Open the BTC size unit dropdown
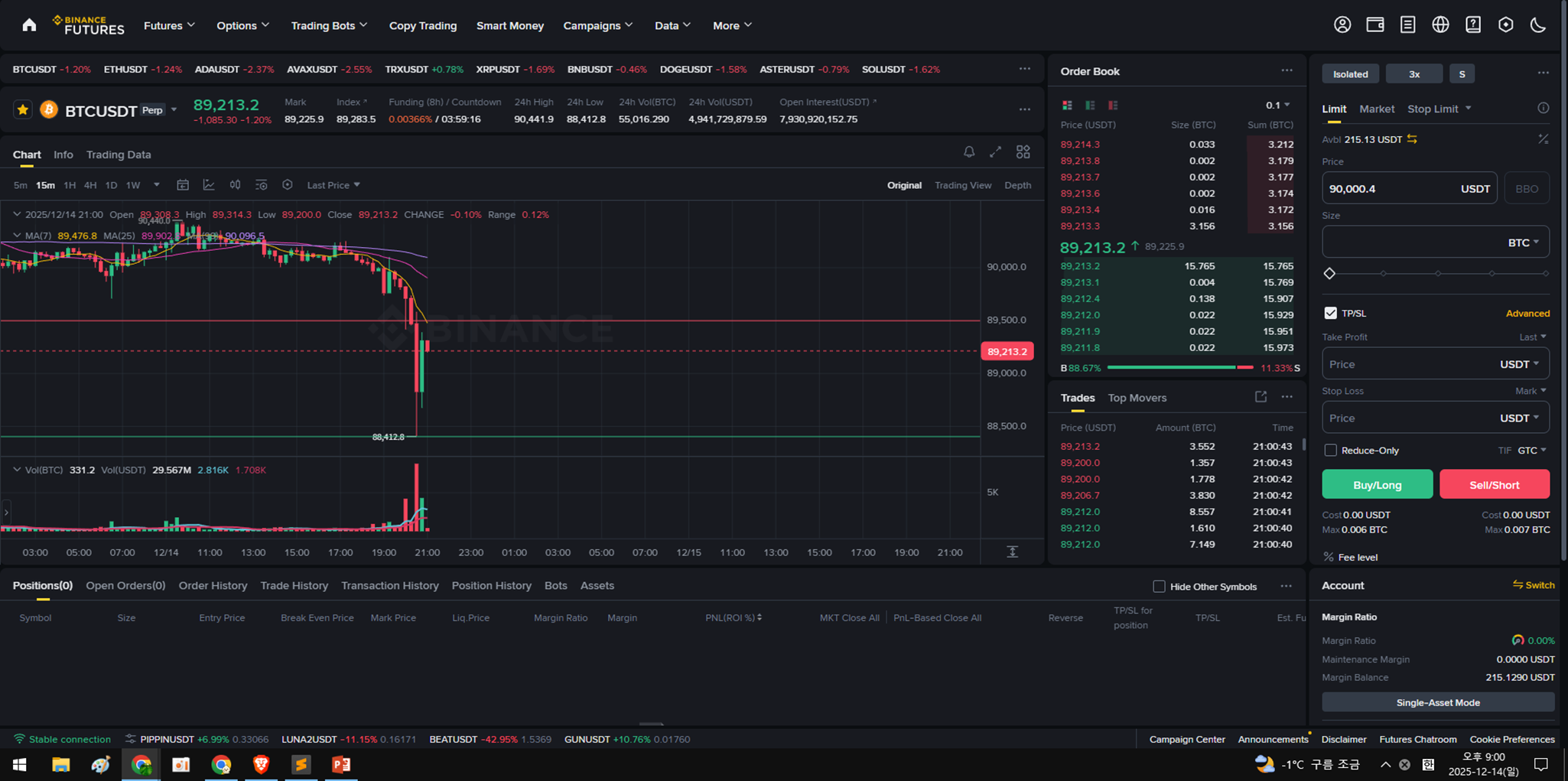1568x781 pixels. pos(1524,242)
